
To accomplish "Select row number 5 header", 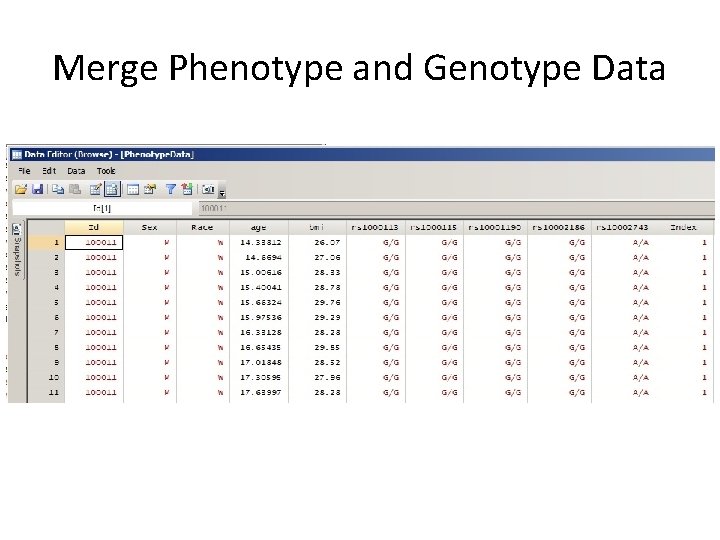I will [x=46, y=303].
